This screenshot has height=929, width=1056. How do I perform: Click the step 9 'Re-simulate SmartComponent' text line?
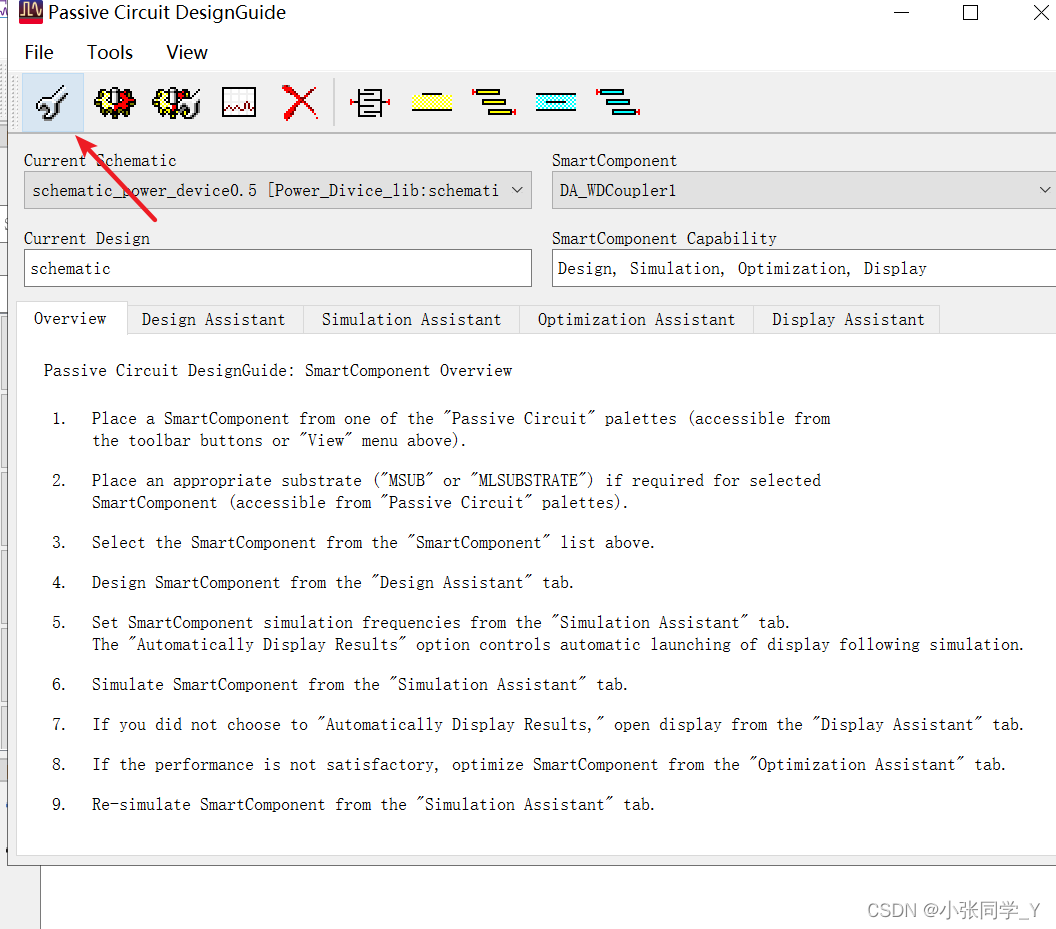(373, 804)
